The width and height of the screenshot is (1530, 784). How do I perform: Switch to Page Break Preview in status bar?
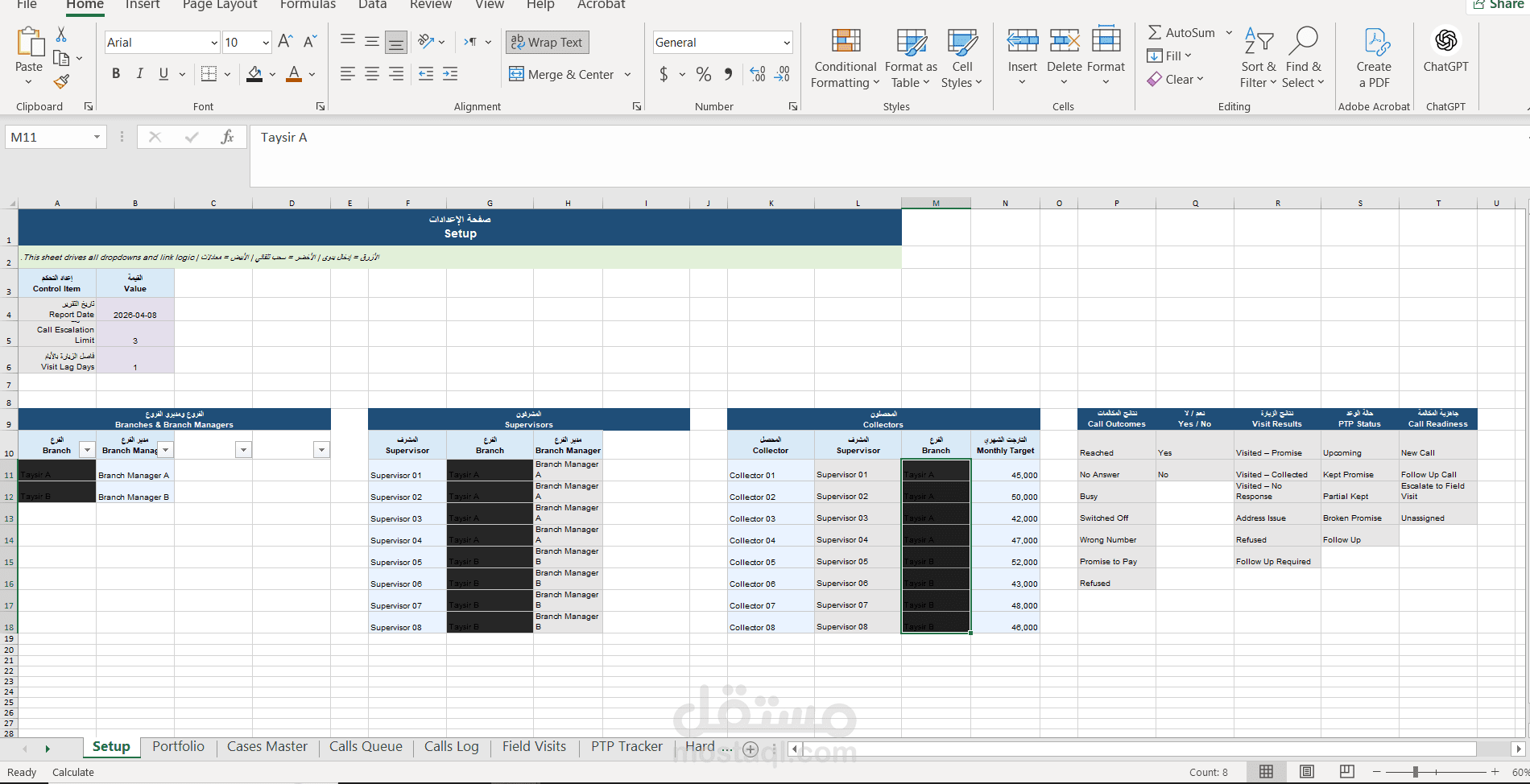coord(1346,772)
